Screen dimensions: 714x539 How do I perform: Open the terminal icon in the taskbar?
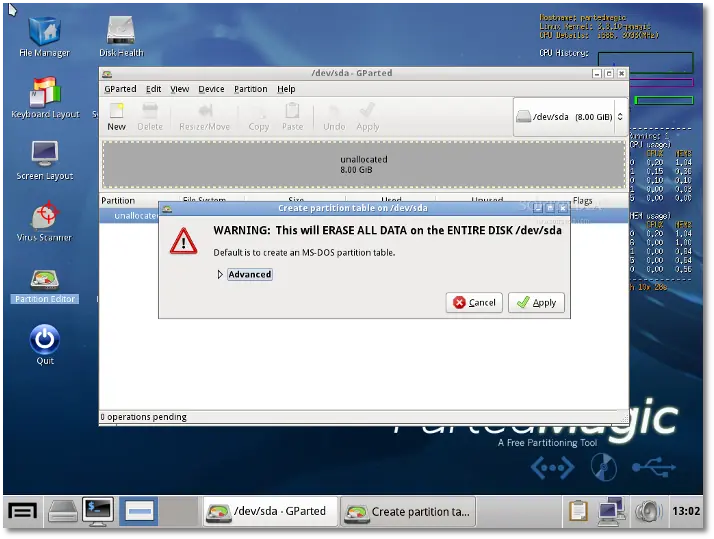pyautogui.click(x=97, y=511)
